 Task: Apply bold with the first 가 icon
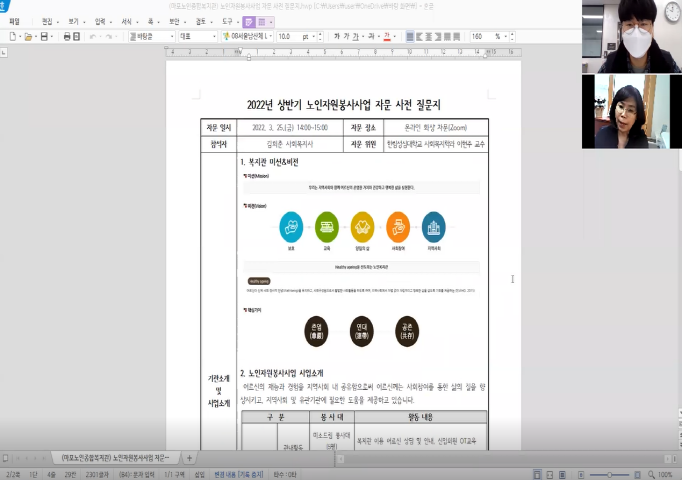[x=337, y=37]
